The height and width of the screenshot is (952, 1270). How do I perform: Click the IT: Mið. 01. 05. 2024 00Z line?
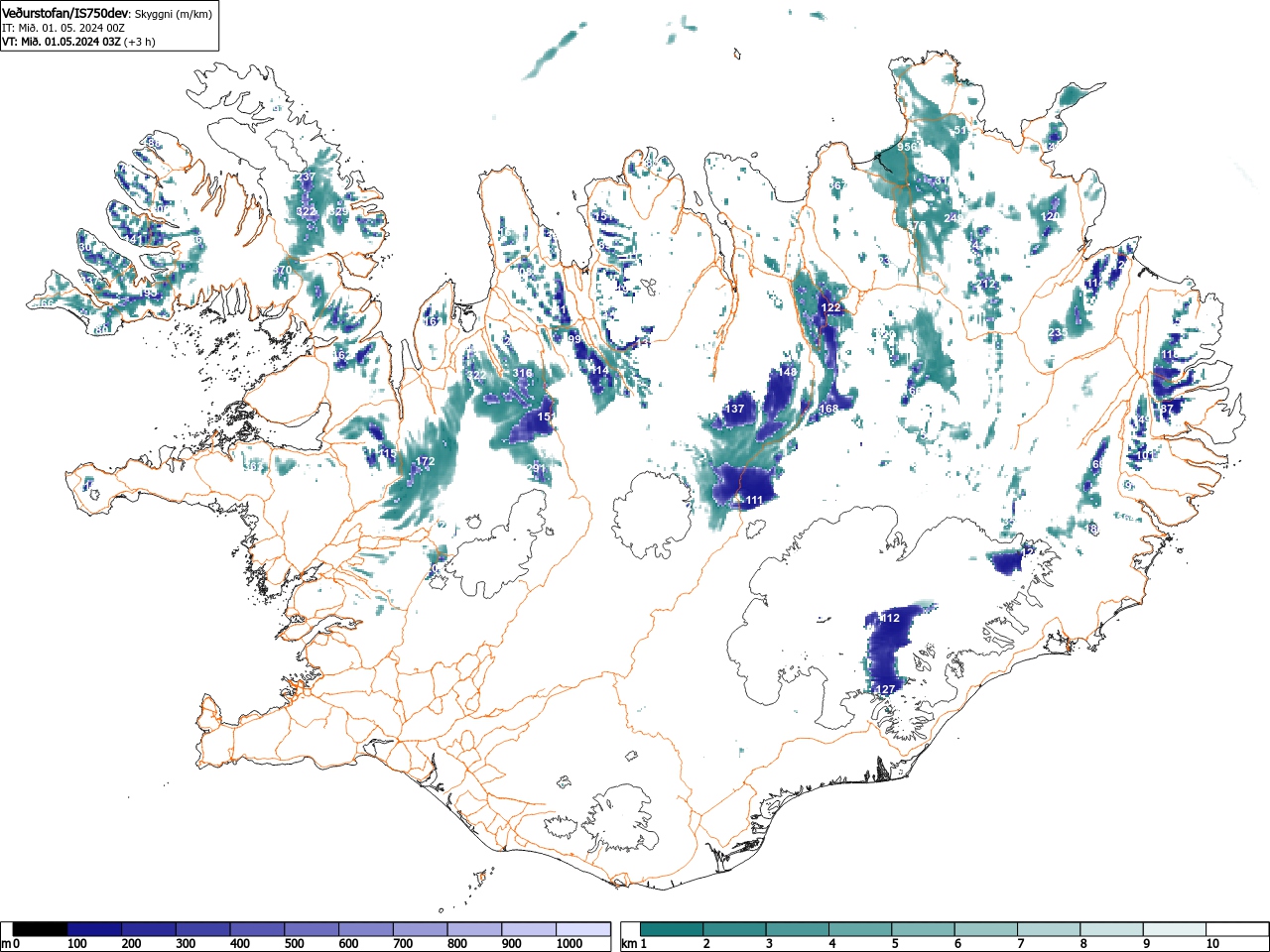[x=63, y=28]
